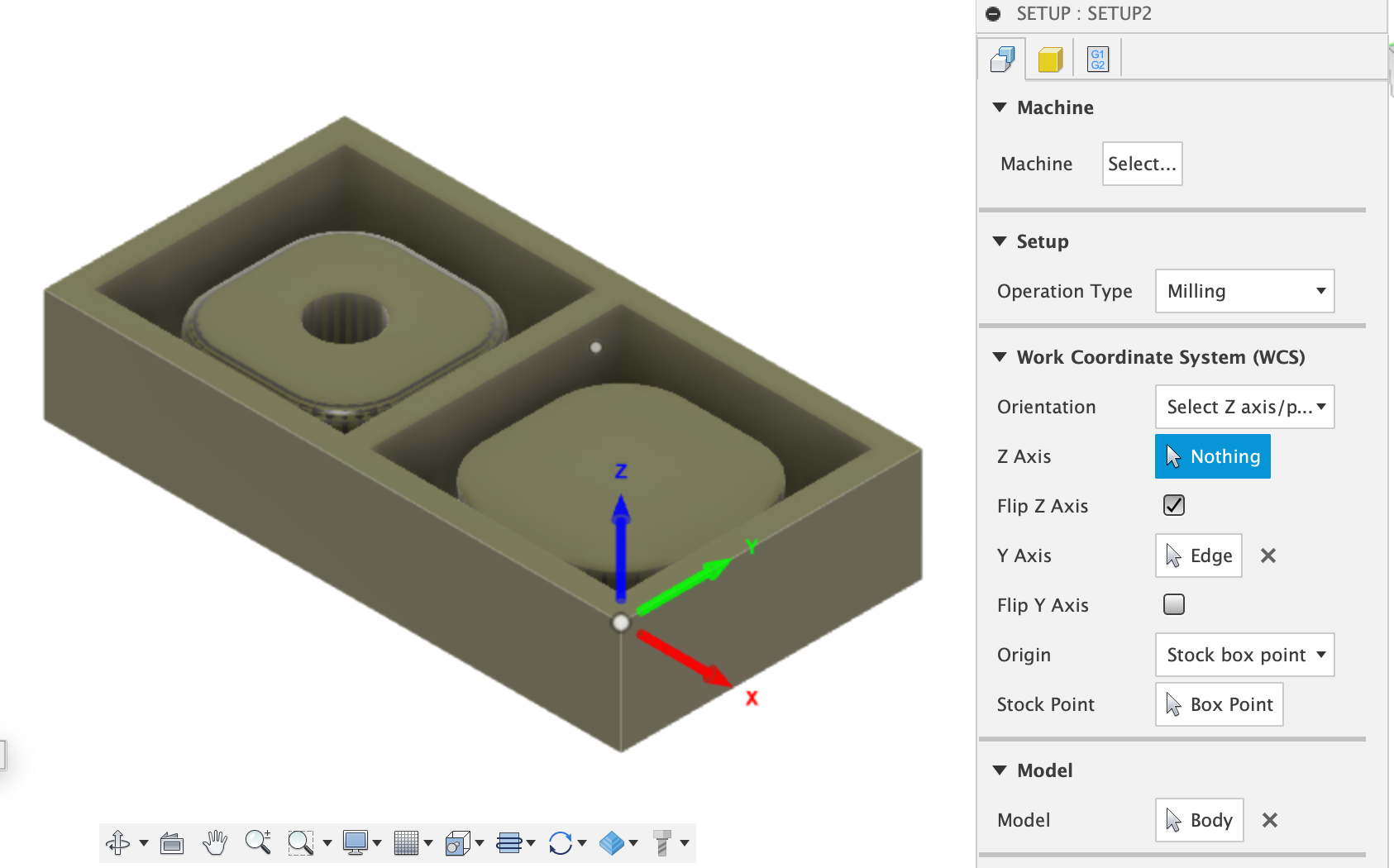Switch to the Setup tab icon
This screenshot has height=868, width=1394.
[1002, 59]
